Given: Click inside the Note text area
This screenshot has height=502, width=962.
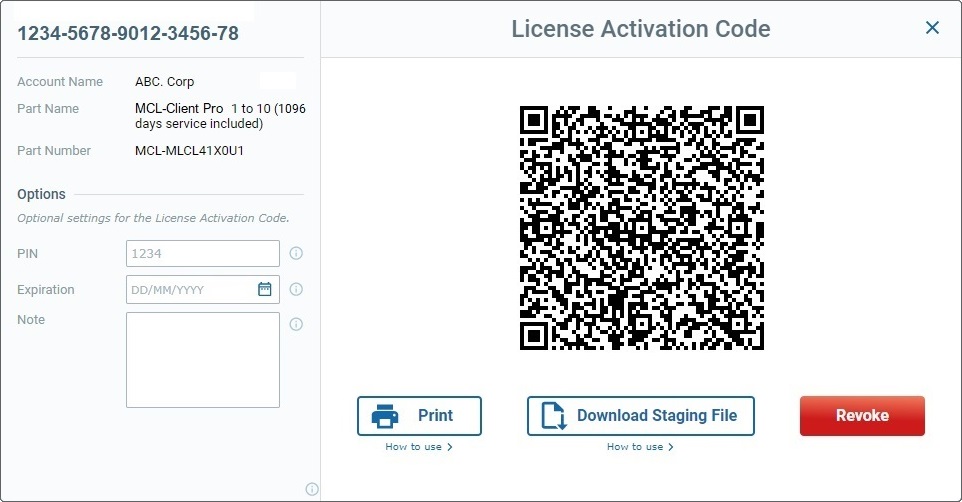Looking at the screenshot, I should pos(202,360).
